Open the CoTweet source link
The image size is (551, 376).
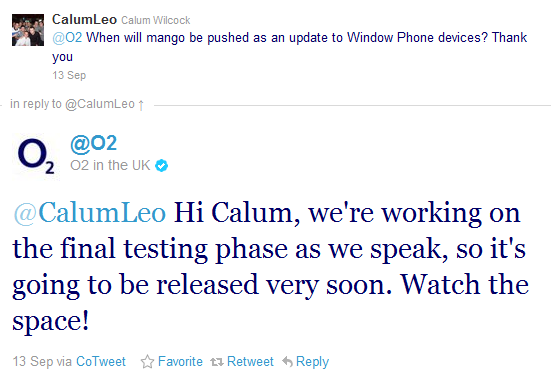101,361
